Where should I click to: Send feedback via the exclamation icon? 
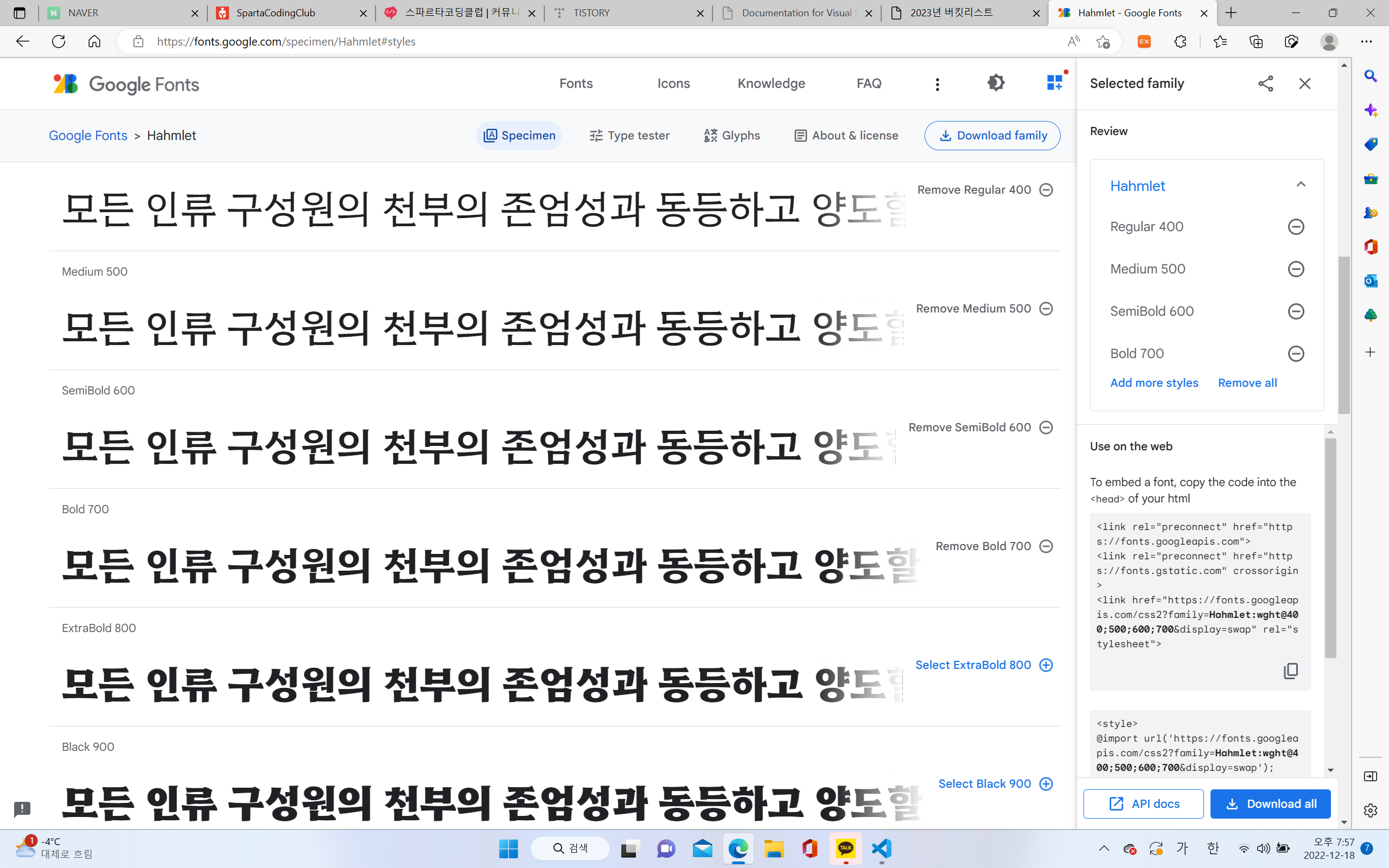pyautogui.click(x=22, y=809)
